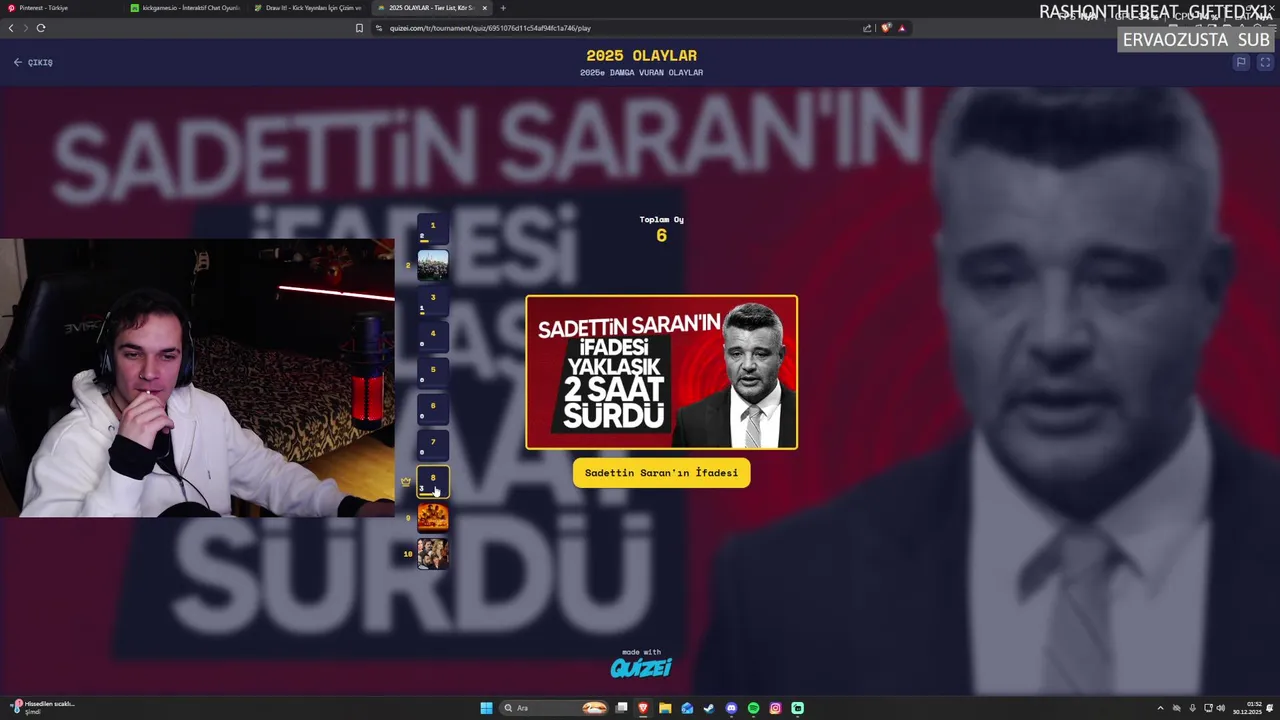The image size is (1280, 720).
Task: Open a new browser tab
Action: coord(503,8)
